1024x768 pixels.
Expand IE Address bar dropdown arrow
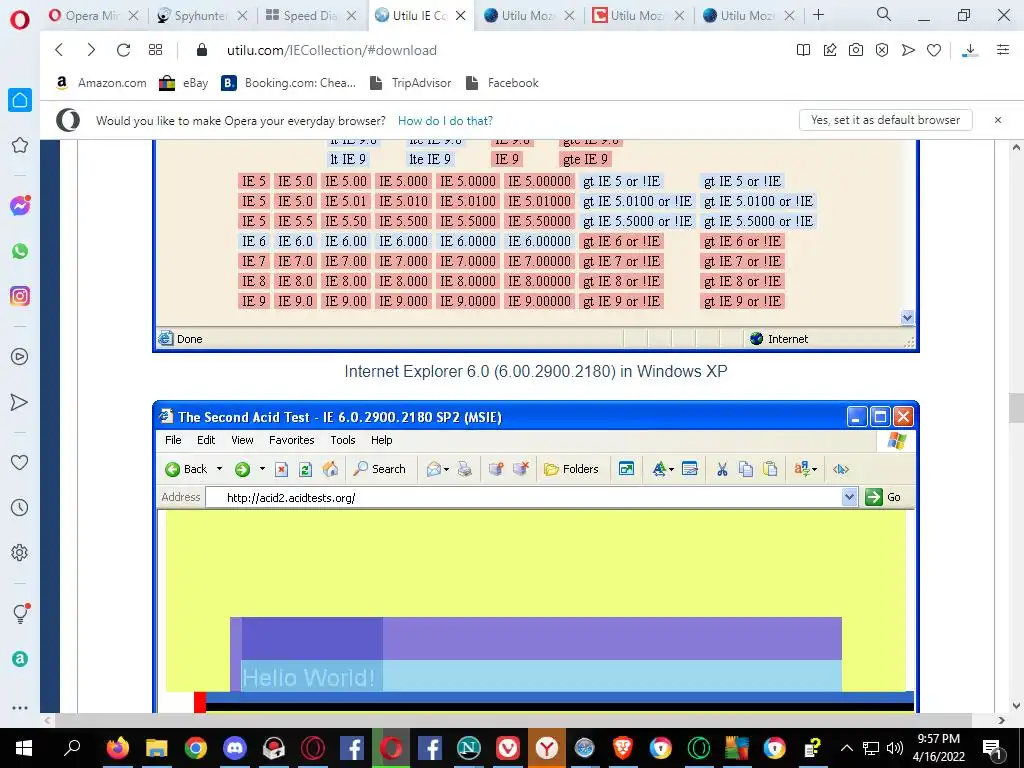pyautogui.click(x=848, y=497)
